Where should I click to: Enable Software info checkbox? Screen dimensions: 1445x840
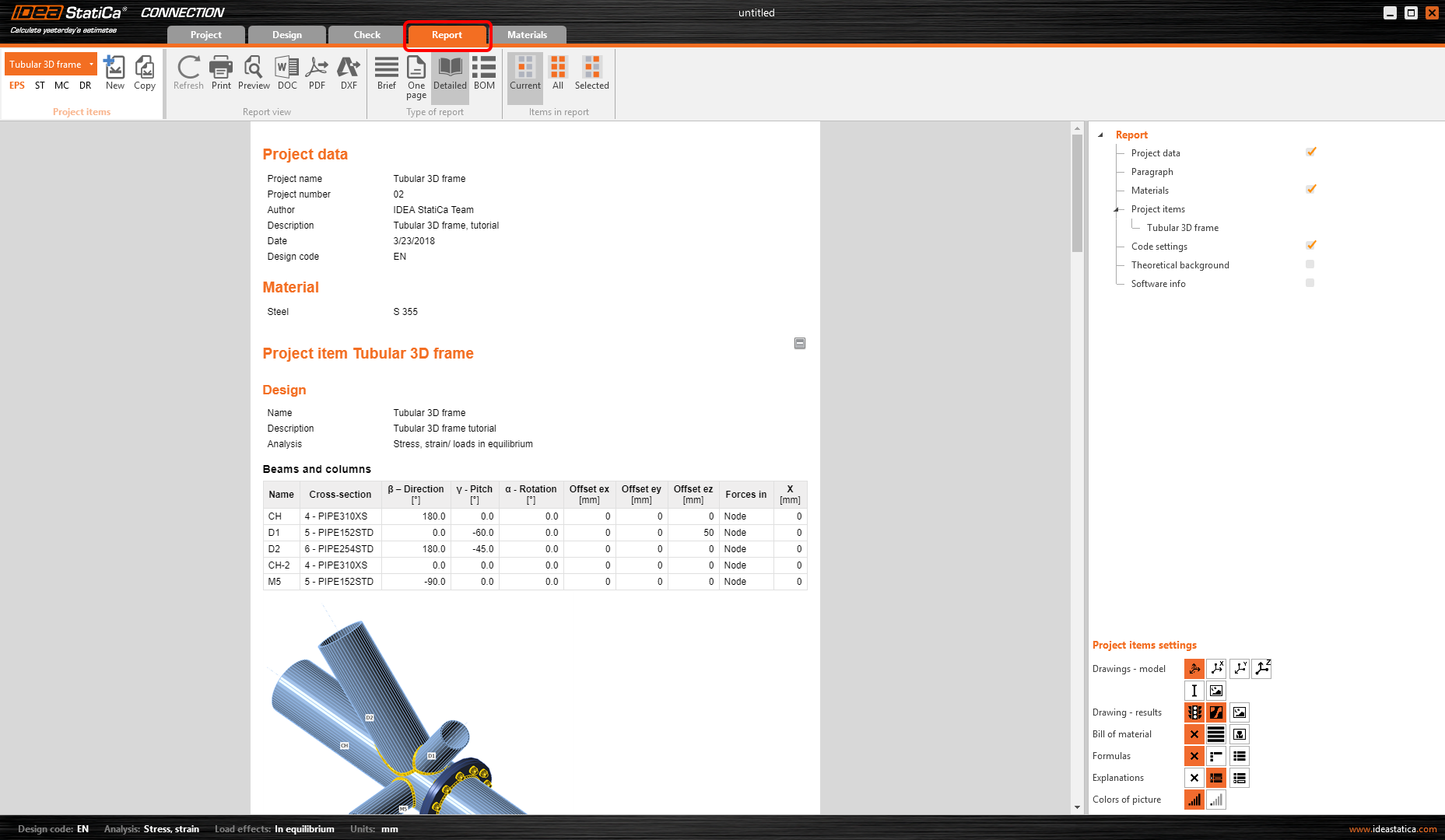click(x=1310, y=283)
